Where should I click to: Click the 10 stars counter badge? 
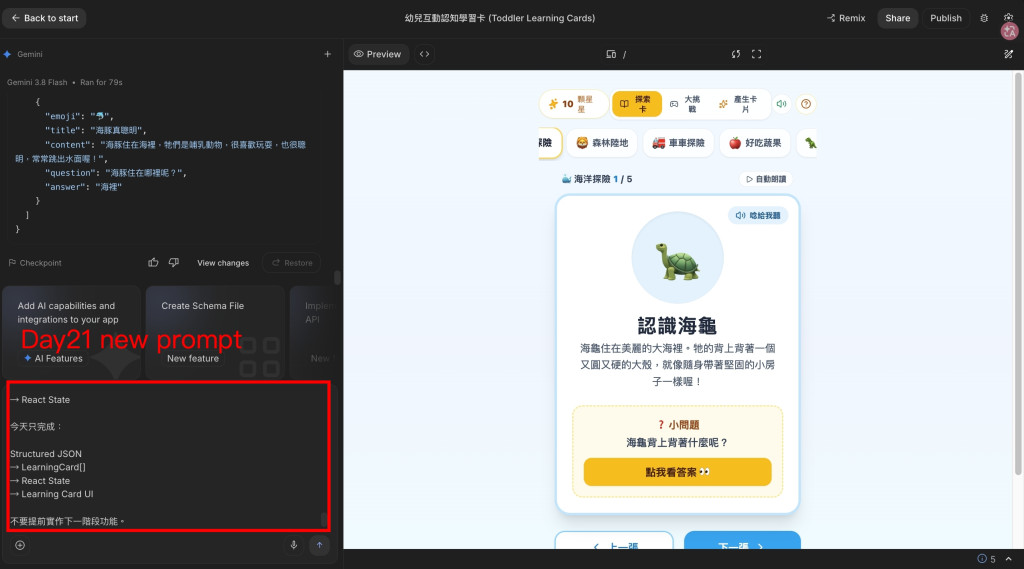coord(573,104)
